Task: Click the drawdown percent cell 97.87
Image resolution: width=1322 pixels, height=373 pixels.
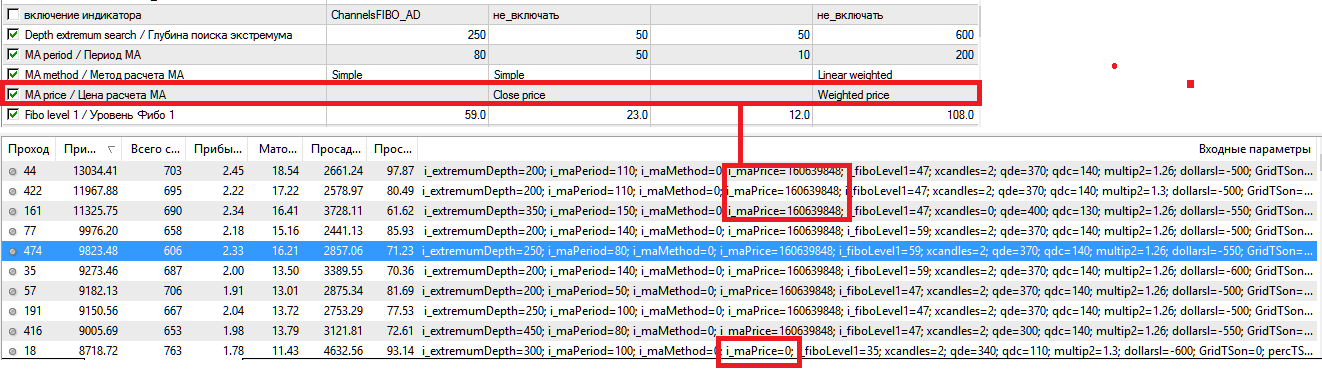Action: point(400,172)
